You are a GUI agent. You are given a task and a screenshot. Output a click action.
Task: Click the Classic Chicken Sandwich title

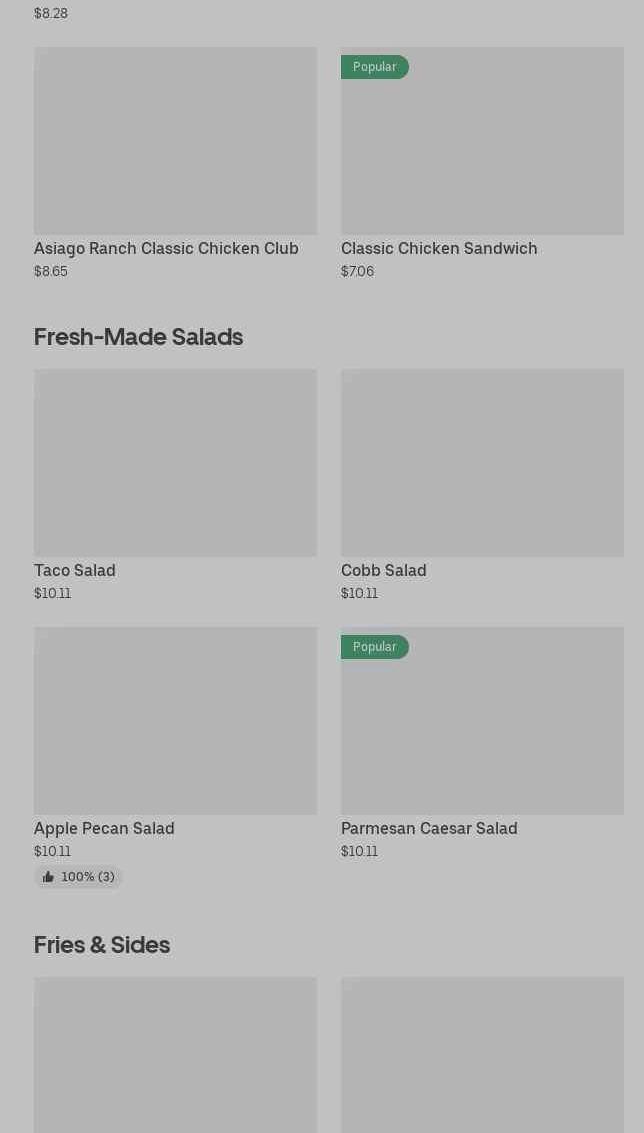[x=439, y=249]
